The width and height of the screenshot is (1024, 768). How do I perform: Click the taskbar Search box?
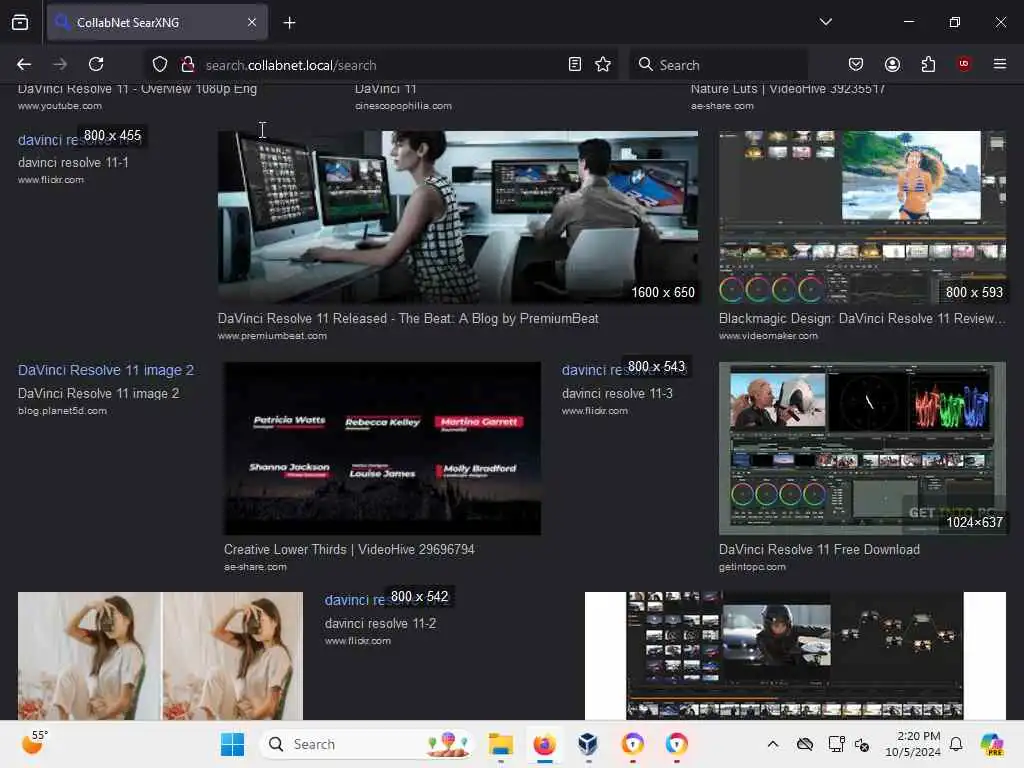click(366, 744)
